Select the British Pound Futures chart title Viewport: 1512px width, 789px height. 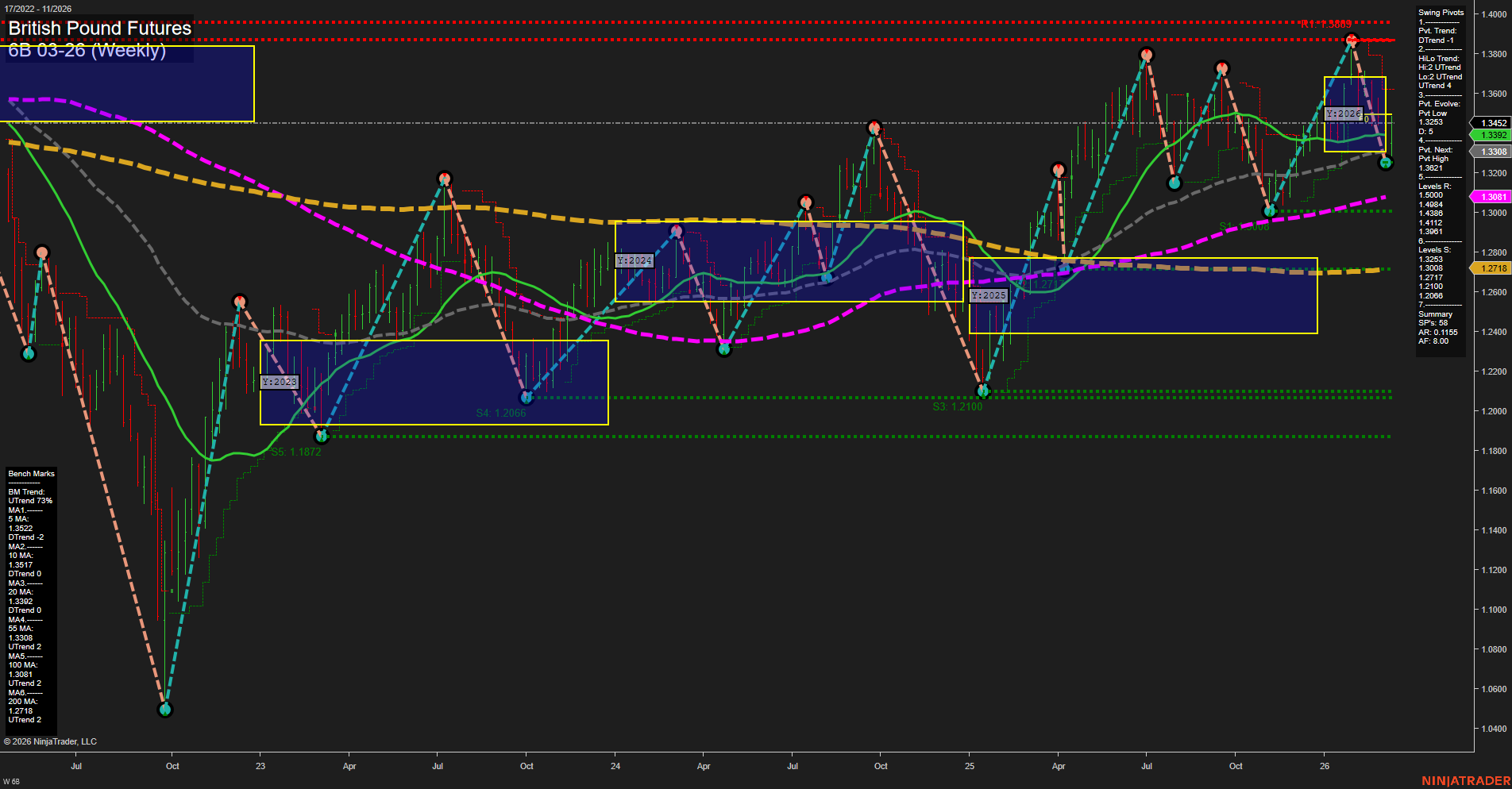[x=98, y=28]
